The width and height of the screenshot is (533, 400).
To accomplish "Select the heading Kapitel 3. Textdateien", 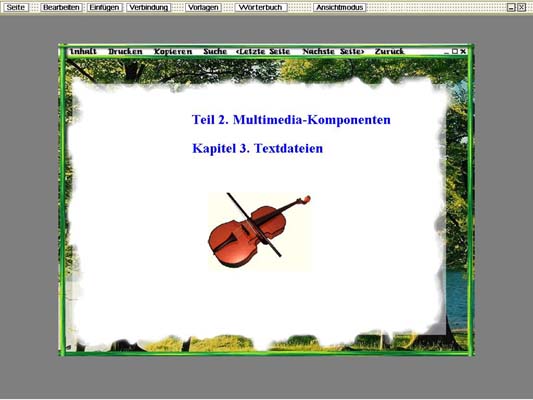I will point(258,149).
